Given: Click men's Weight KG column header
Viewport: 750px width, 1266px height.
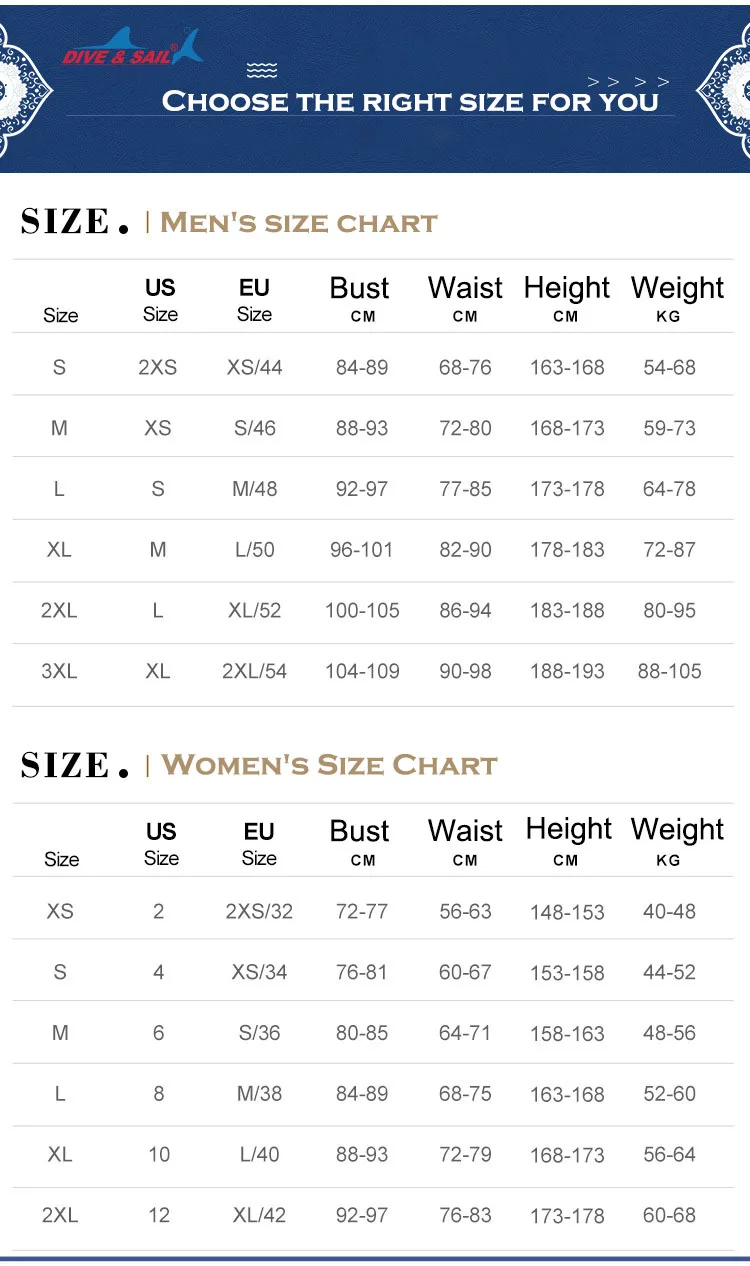Looking at the screenshot, I should (x=677, y=298).
